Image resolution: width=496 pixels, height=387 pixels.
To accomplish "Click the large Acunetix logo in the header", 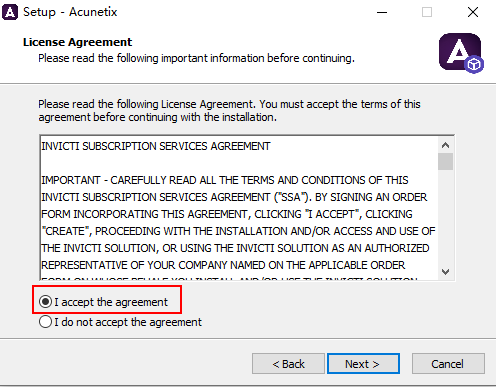I will coord(461,53).
